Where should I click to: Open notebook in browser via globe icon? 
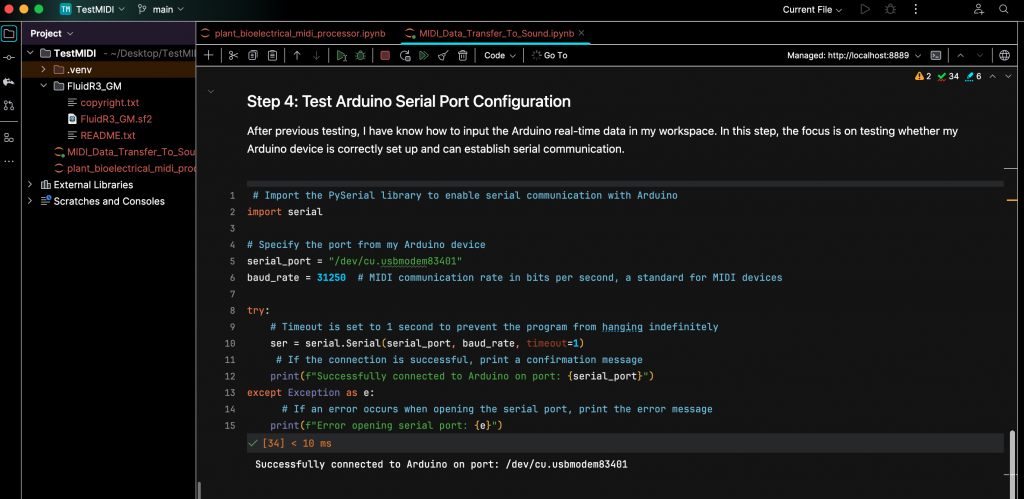pos(1004,56)
